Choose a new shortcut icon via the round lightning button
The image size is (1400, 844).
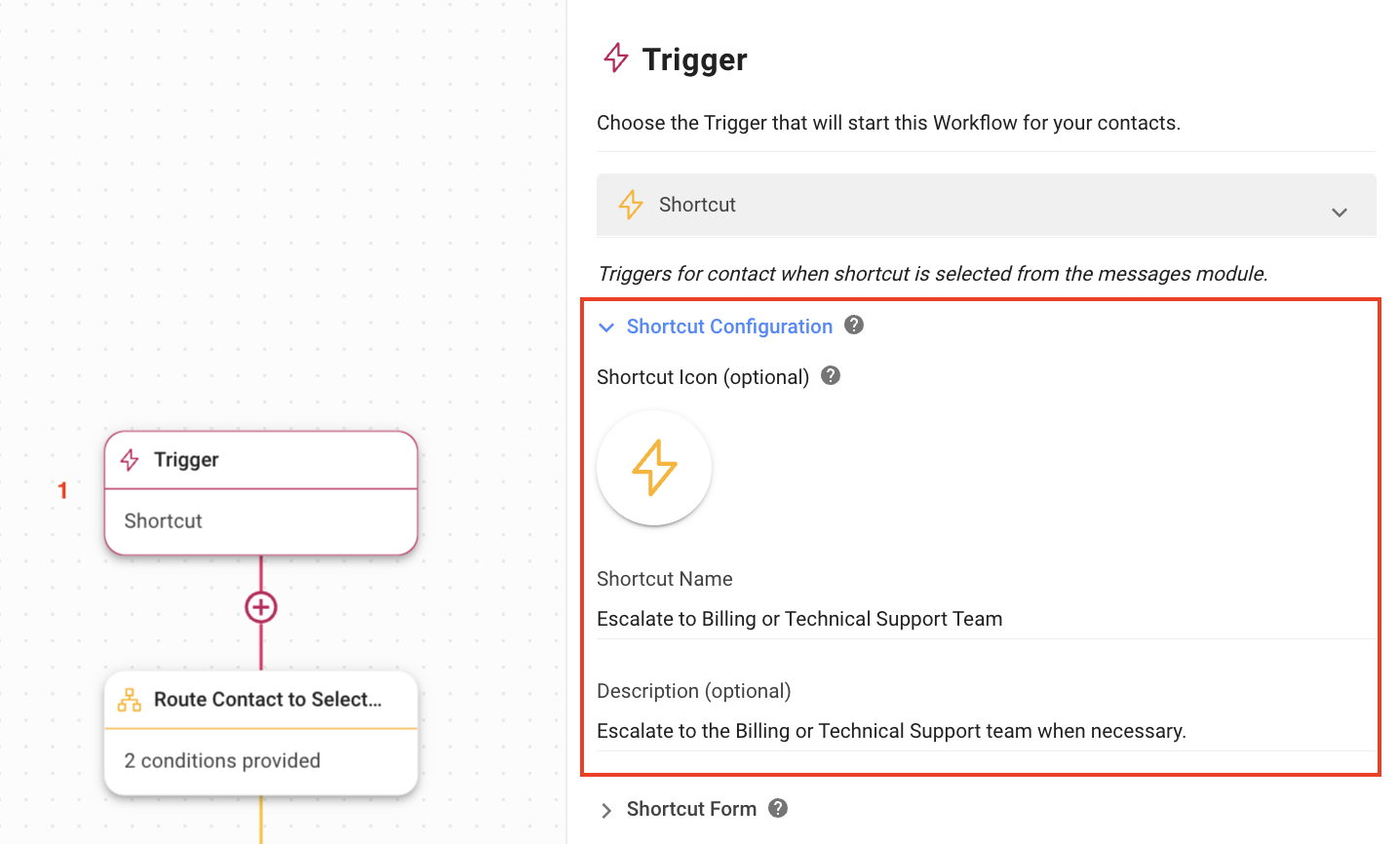point(654,468)
